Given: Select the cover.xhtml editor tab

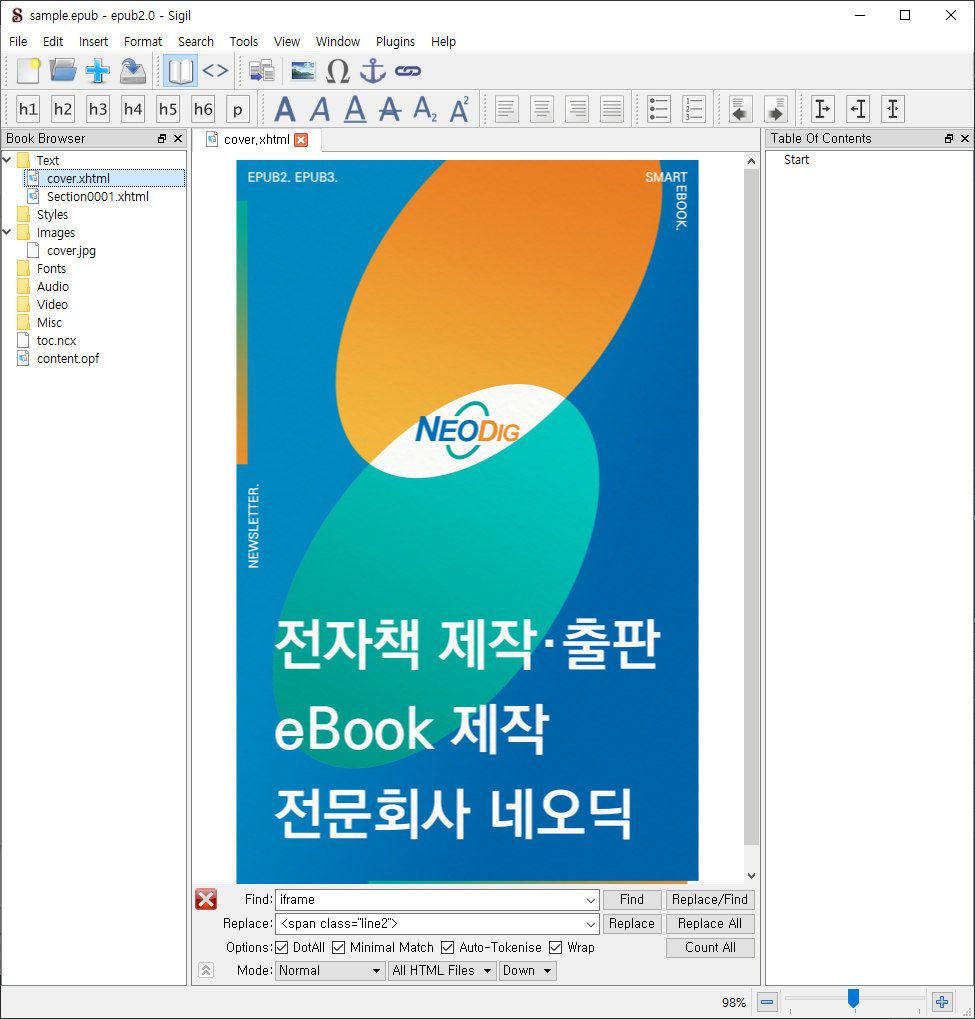Looking at the screenshot, I should tap(255, 140).
